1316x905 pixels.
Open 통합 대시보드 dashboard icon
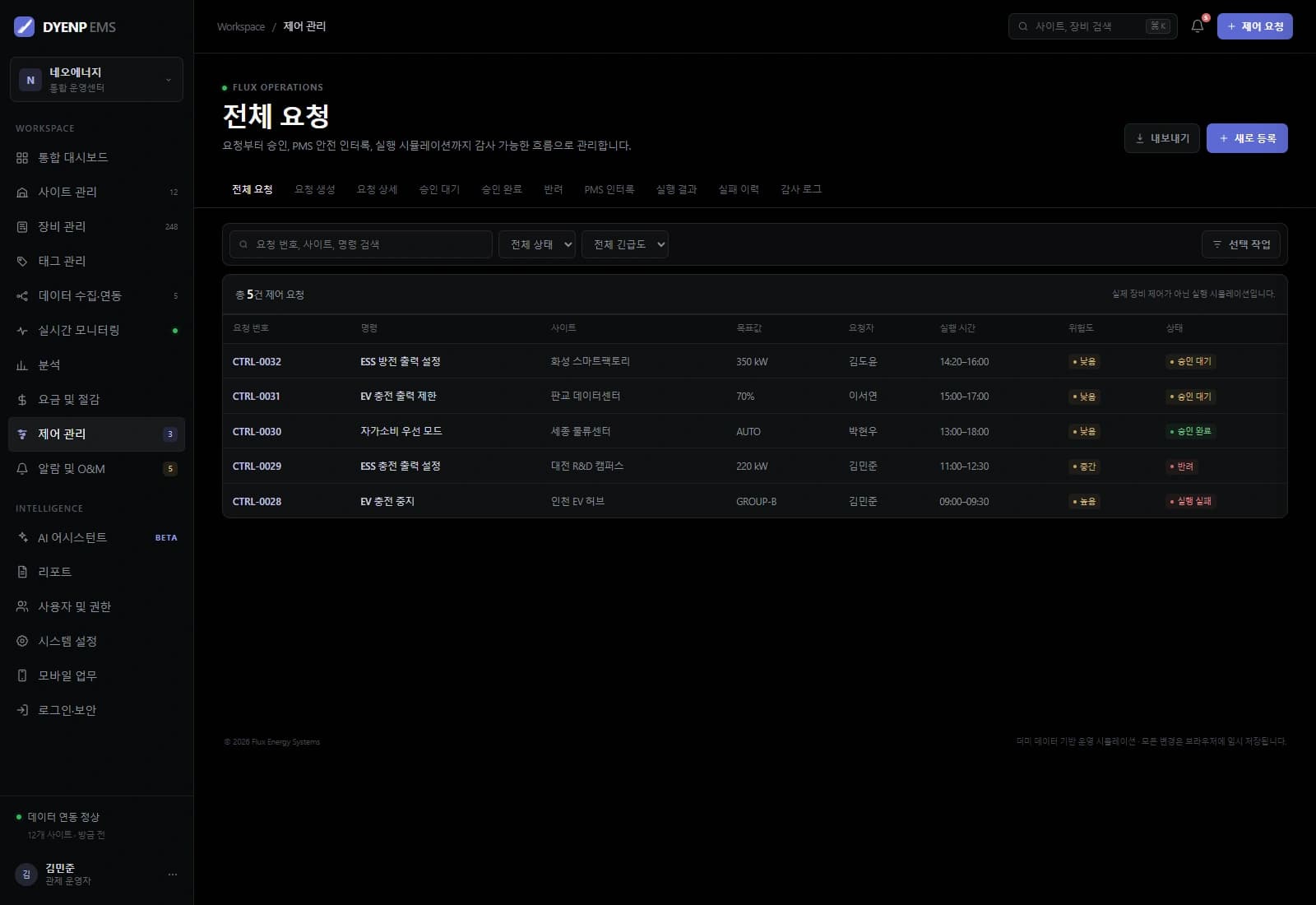[x=22, y=157]
